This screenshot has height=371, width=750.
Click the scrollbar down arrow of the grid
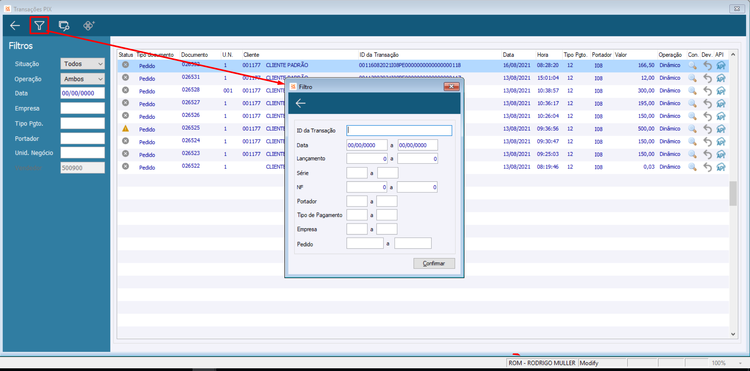click(x=733, y=334)
